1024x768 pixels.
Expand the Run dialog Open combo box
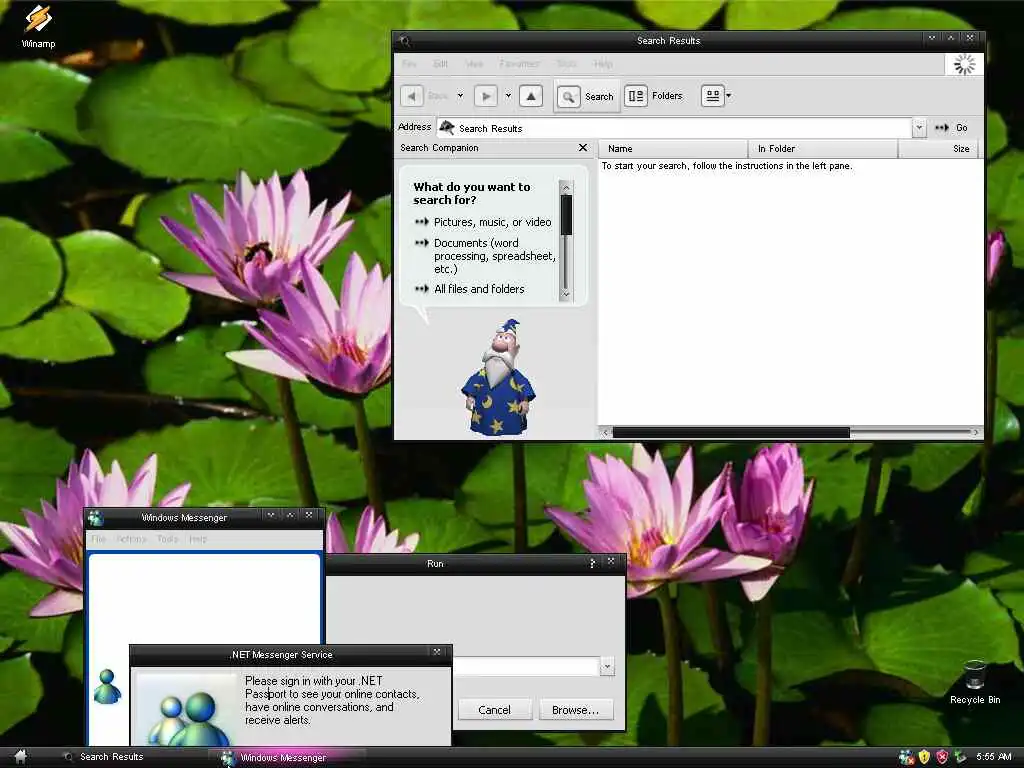coord(607,667)
